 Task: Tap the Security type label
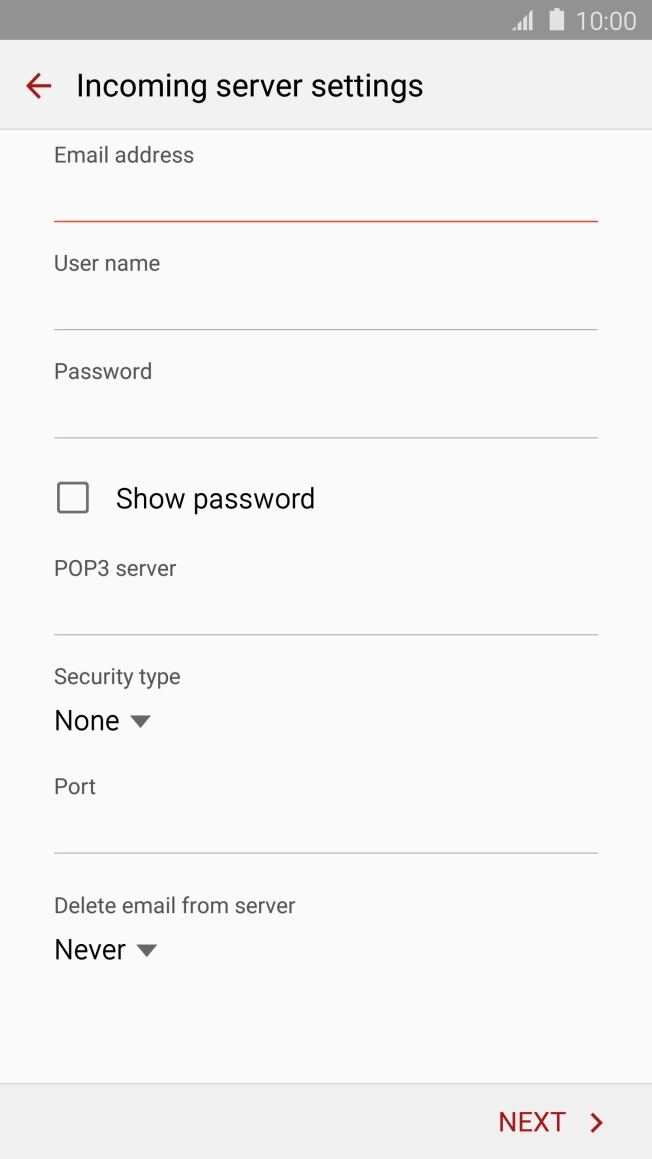tap(117, 677)
